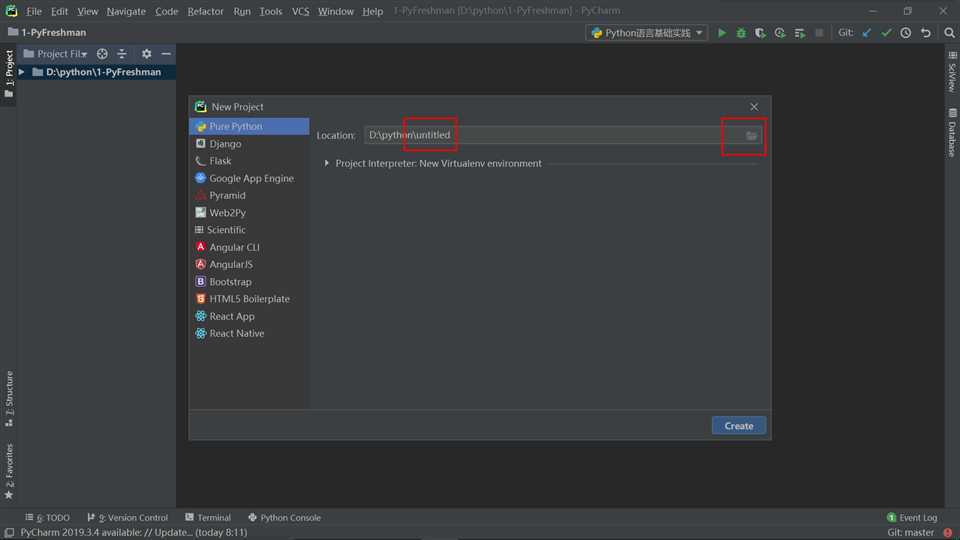The width and height of the screenshot is (960, 540).
Task: Open the Help menu
Action: click(x=372, y=11)
